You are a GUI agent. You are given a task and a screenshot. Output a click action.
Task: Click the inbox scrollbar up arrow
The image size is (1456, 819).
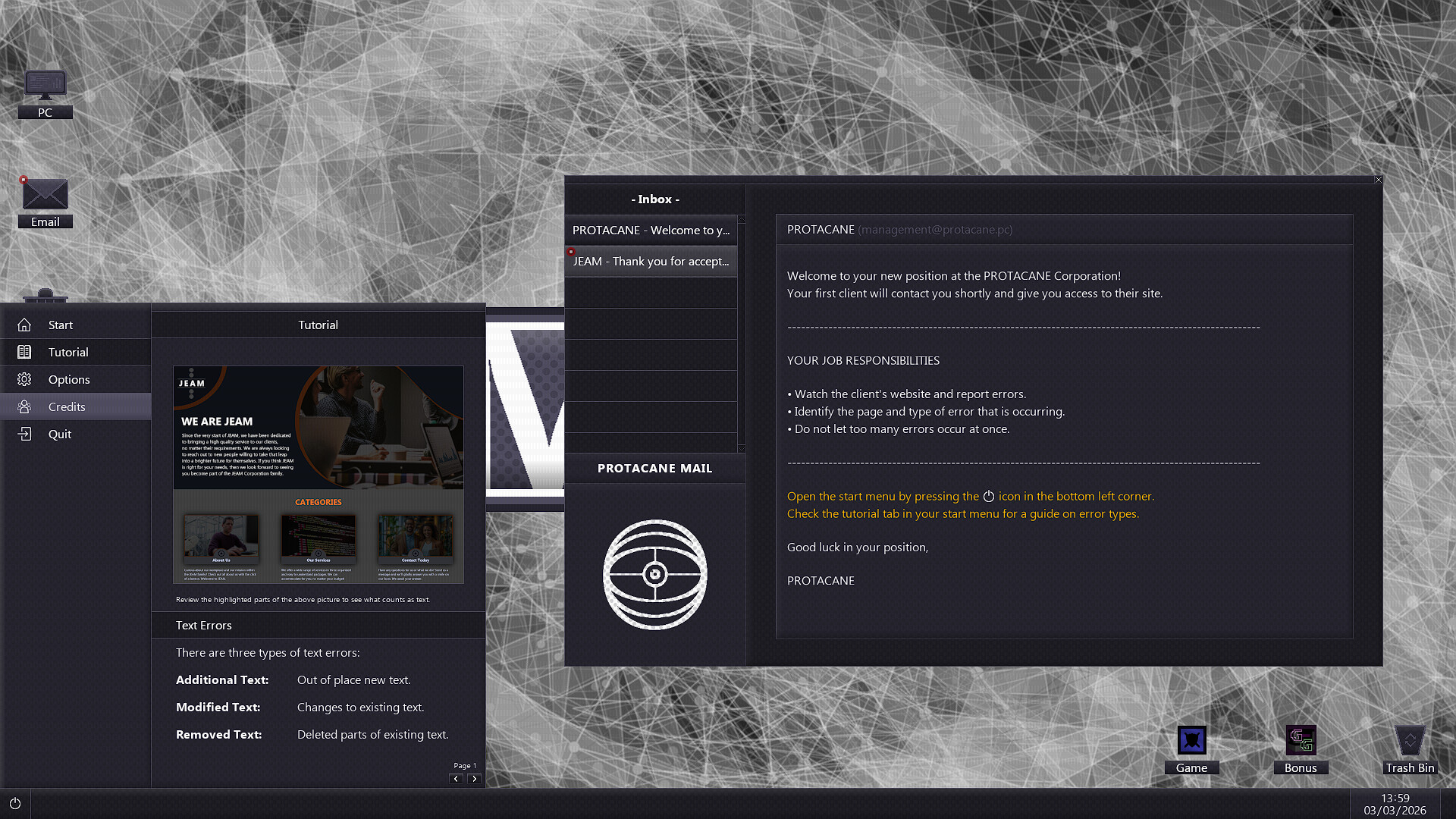[x=741, y=219]
